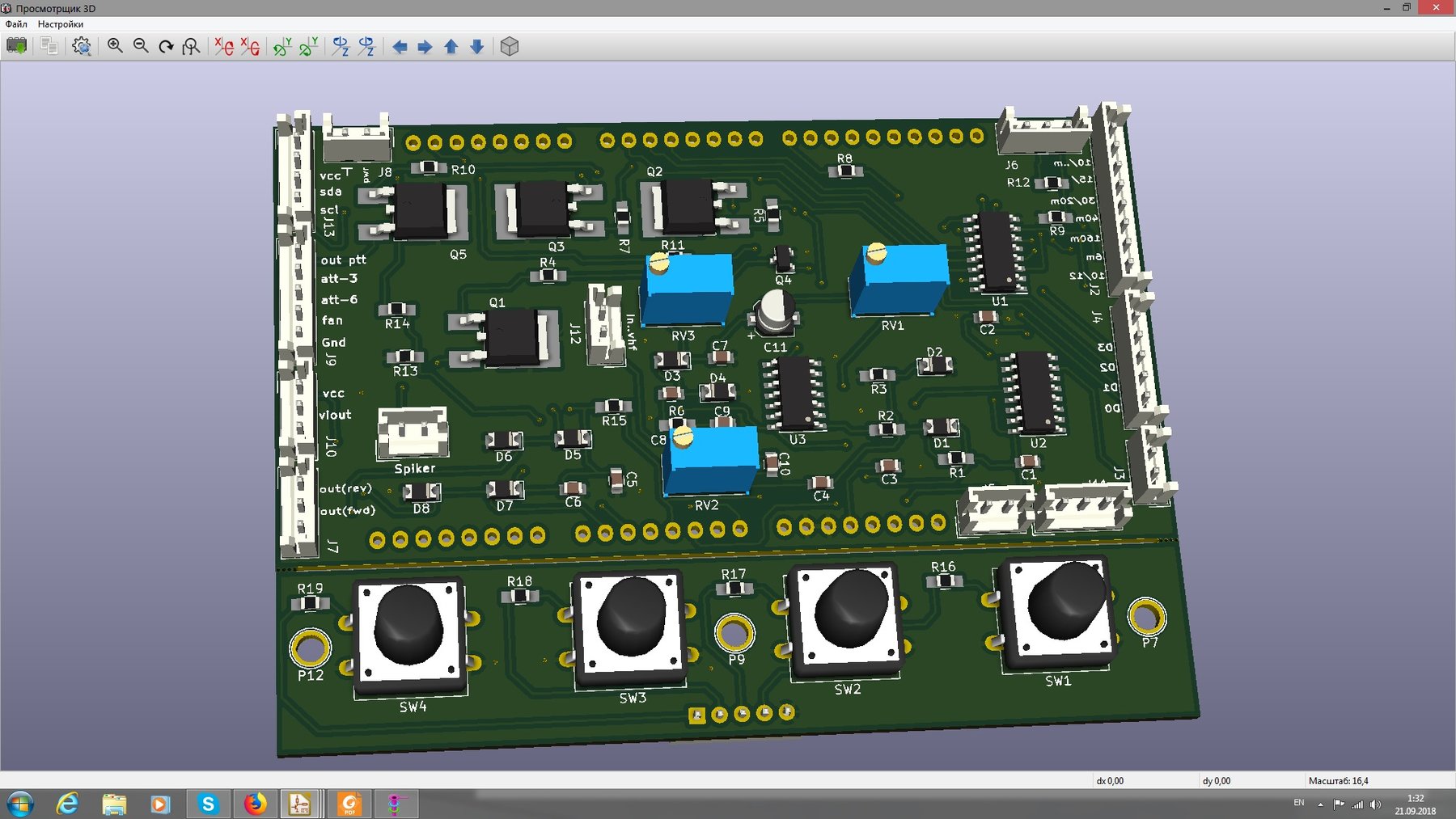The image size is (1456, 819).
Task: Fit the board in the window
Action: (191, 46)
